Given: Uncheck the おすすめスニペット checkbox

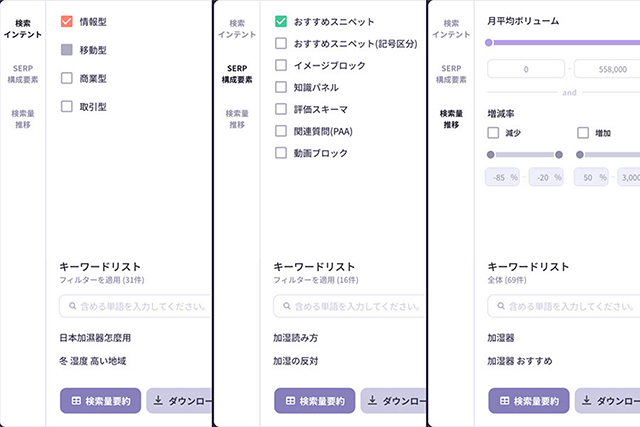Looking at the screenshot, I should click(281, 20).
